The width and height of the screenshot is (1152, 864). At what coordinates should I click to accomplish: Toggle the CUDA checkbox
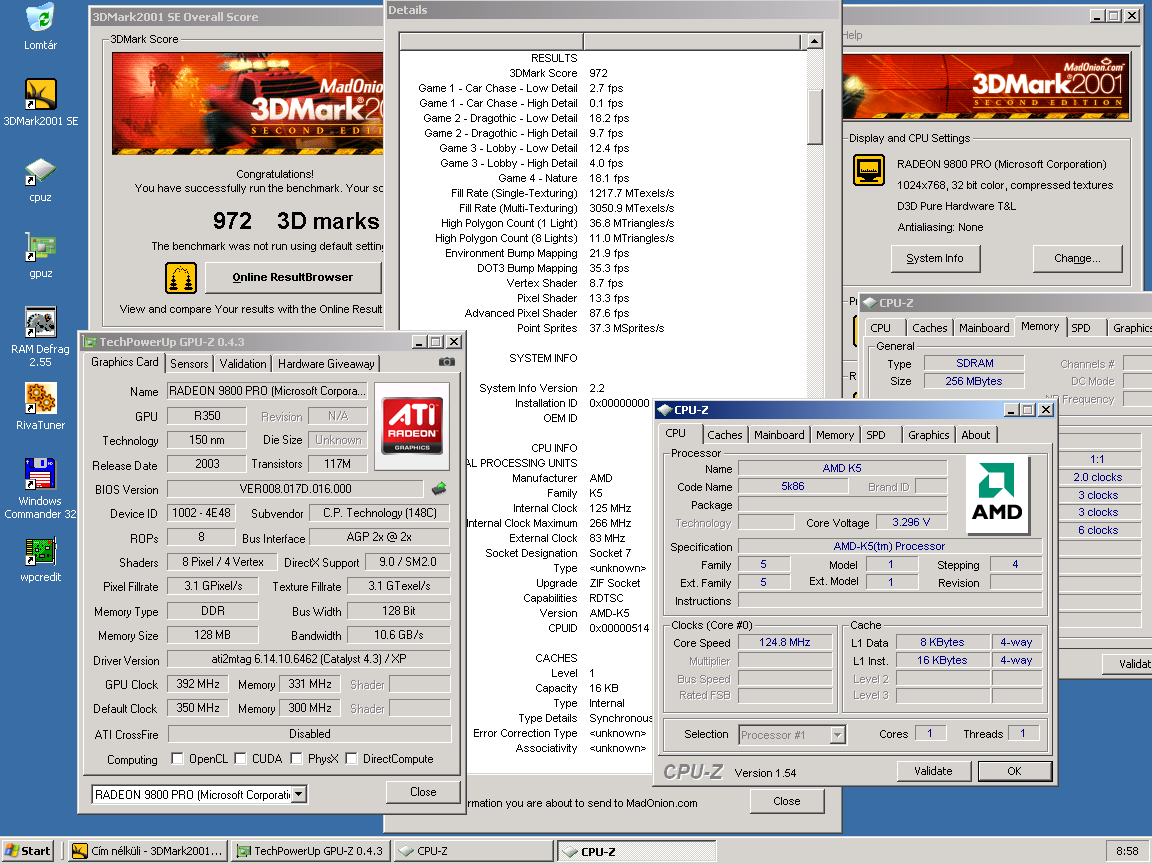pos(240,758)
